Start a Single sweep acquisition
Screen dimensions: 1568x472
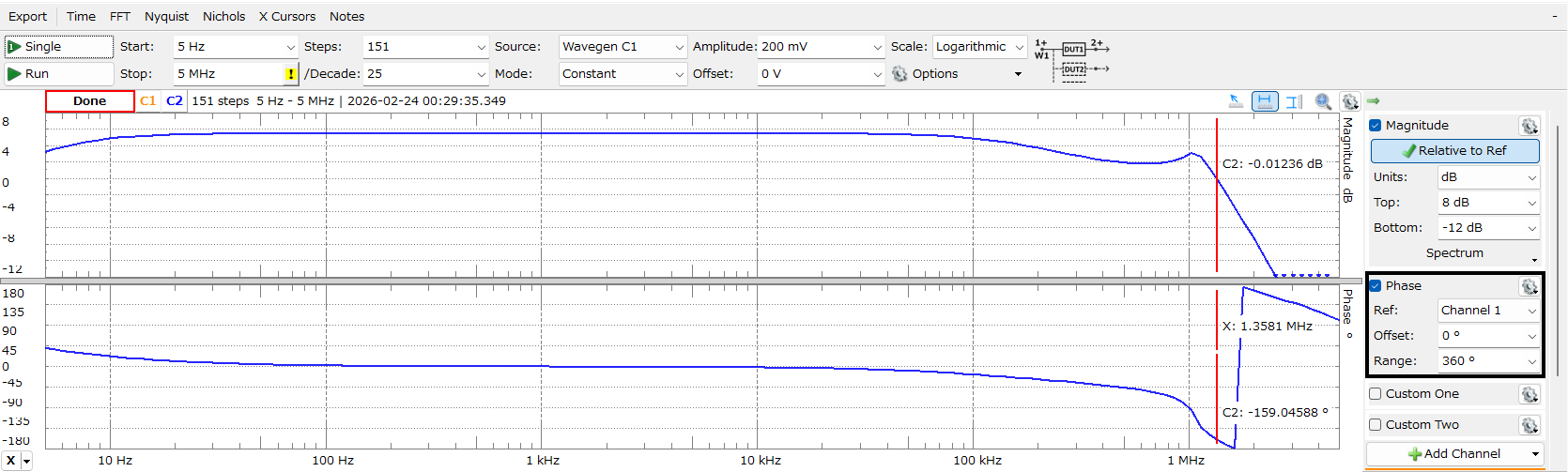pos(58,47)
